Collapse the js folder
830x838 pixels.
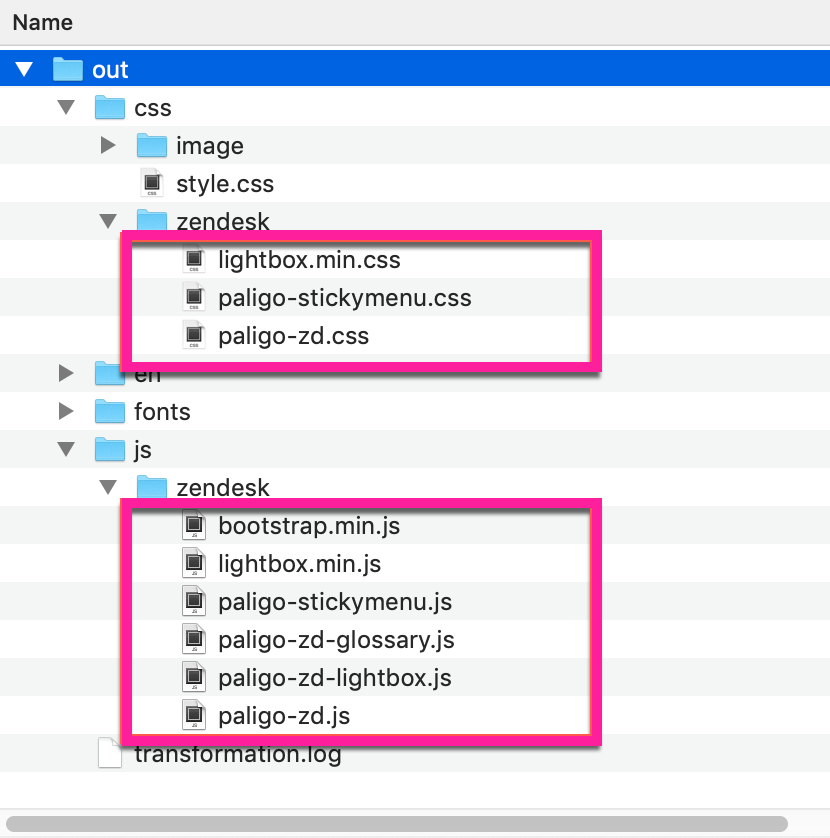[x=65, y=449]
